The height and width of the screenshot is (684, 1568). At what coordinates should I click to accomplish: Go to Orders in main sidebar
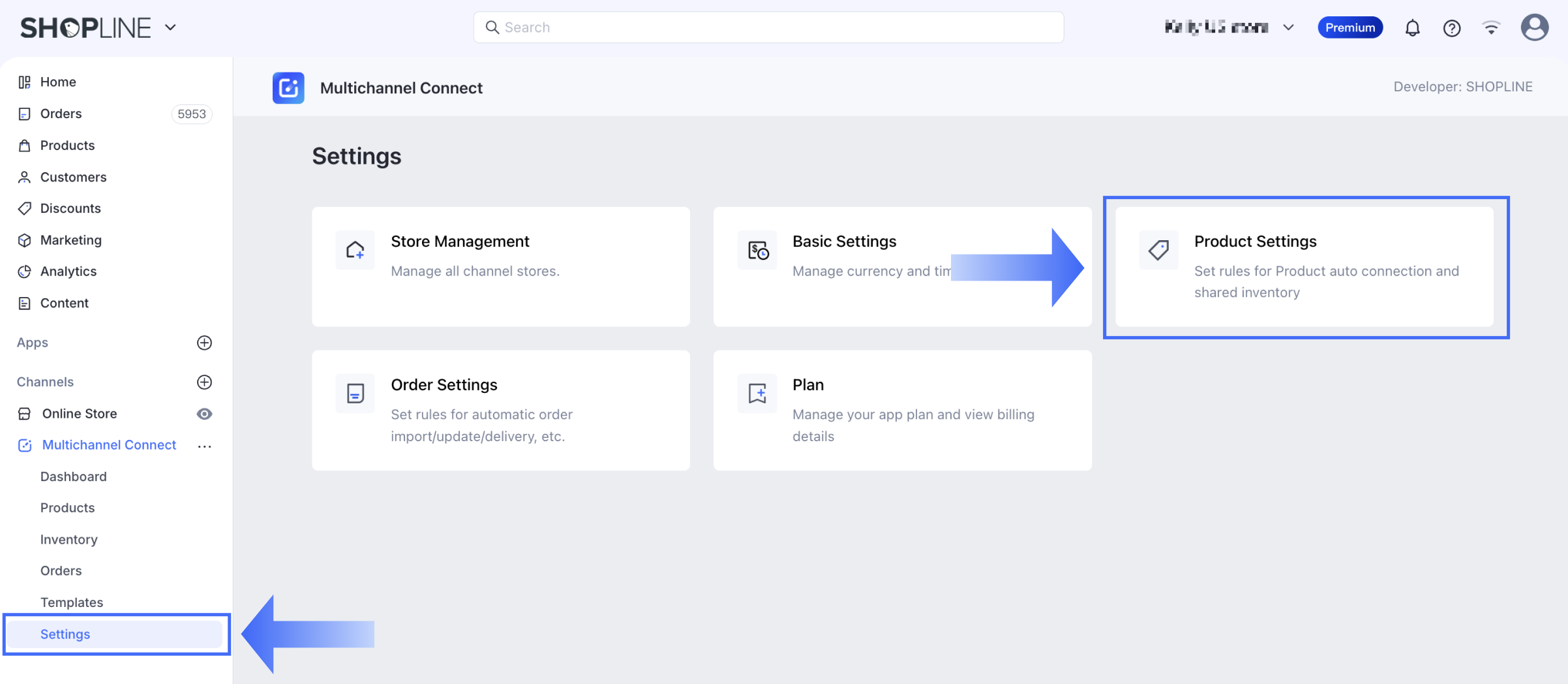coord(61,114)
